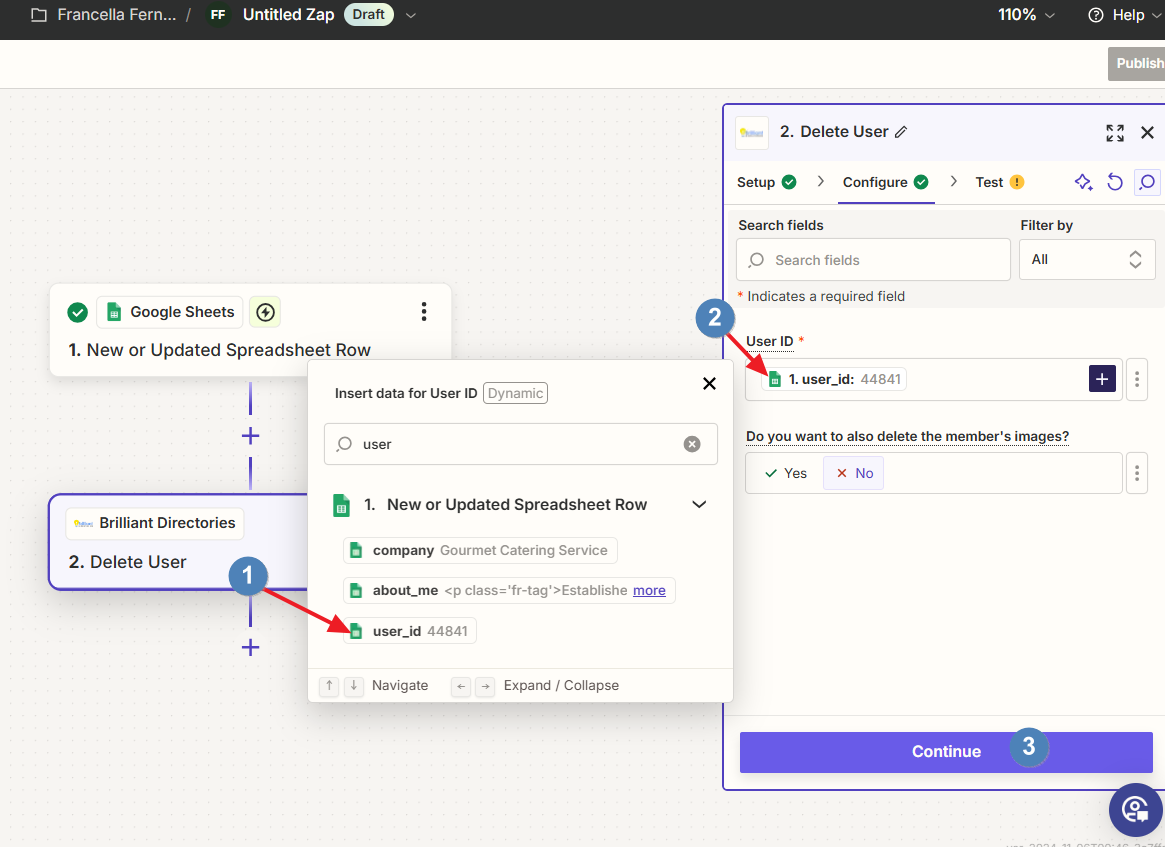Screen dimensions: 1165x847
Task: Click the mapped user_id 44841 pill
Action: point(834,379)
